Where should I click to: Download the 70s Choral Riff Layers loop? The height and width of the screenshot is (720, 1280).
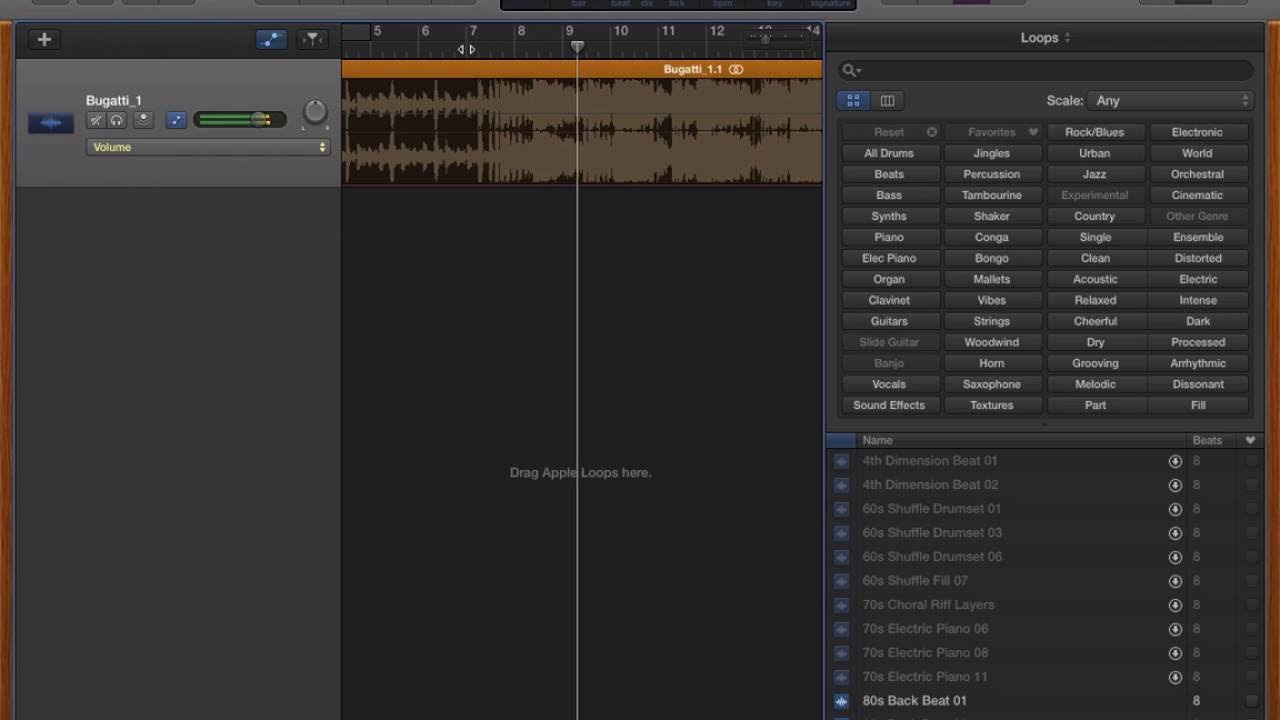(x=1175, y=605)
